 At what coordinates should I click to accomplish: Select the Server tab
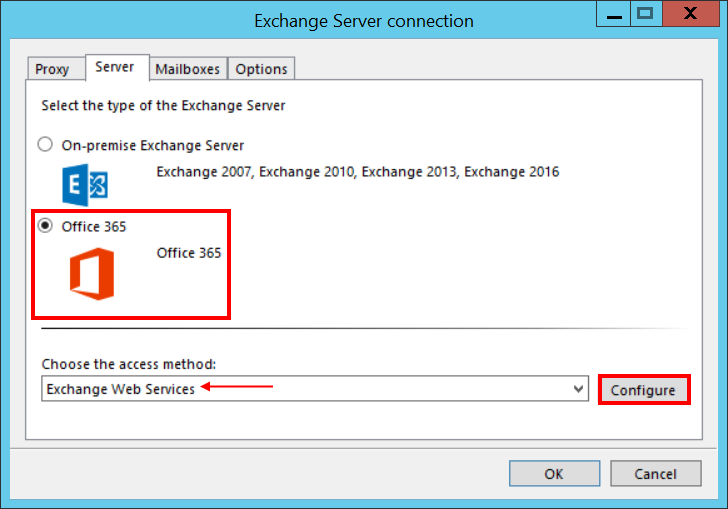tap(115, 67)
